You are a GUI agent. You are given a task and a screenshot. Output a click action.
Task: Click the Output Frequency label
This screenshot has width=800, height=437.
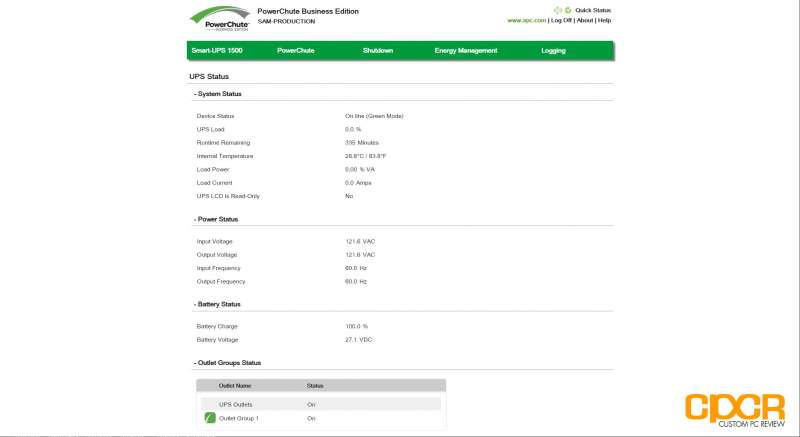[x=221, y=281]
